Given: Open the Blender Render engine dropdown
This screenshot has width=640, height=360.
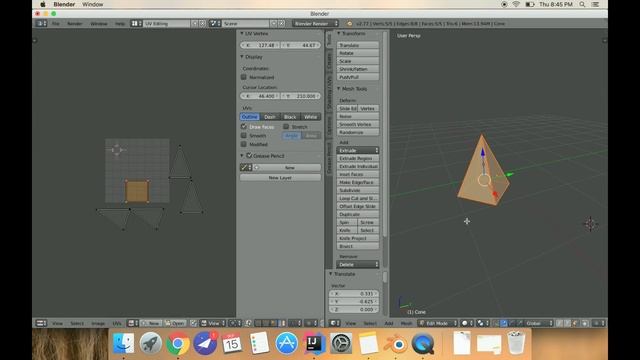Looking at the screenshot, I should coord(316,24).
